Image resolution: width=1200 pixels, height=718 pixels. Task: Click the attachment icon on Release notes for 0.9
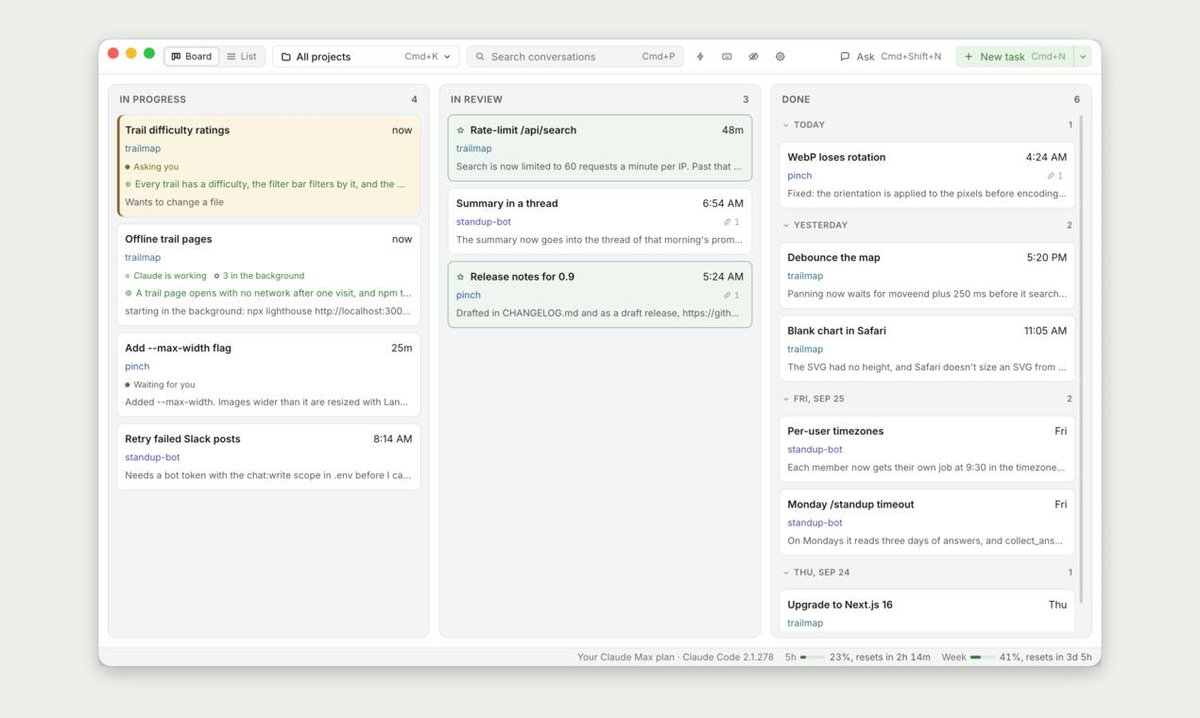729,295
